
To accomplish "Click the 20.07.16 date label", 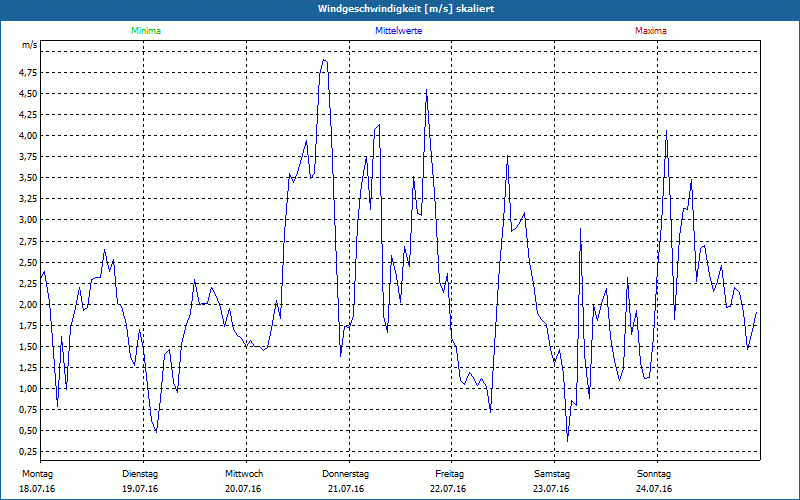I will [x=243, y=489].
